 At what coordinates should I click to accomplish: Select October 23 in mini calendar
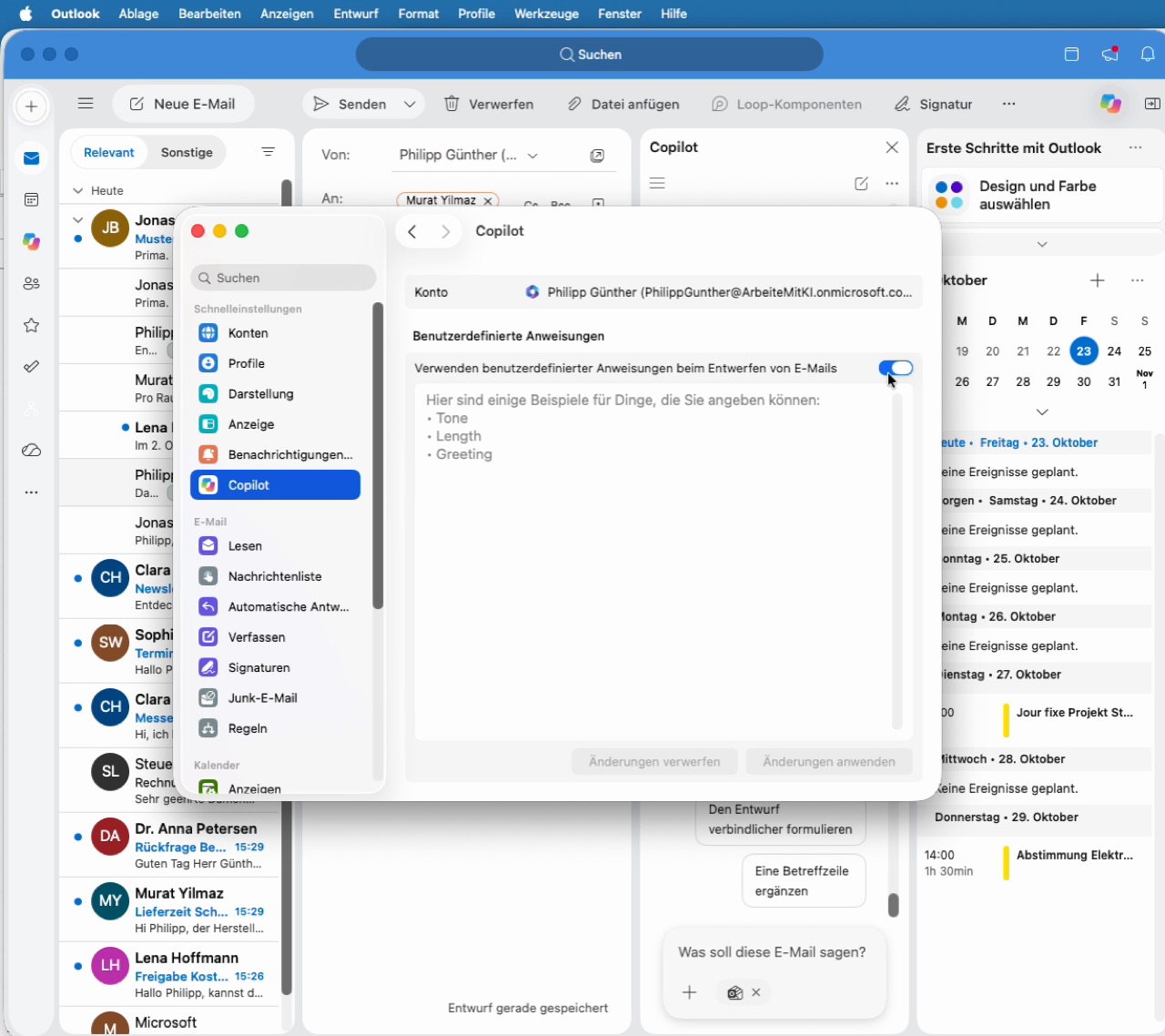pos(1084,351)
